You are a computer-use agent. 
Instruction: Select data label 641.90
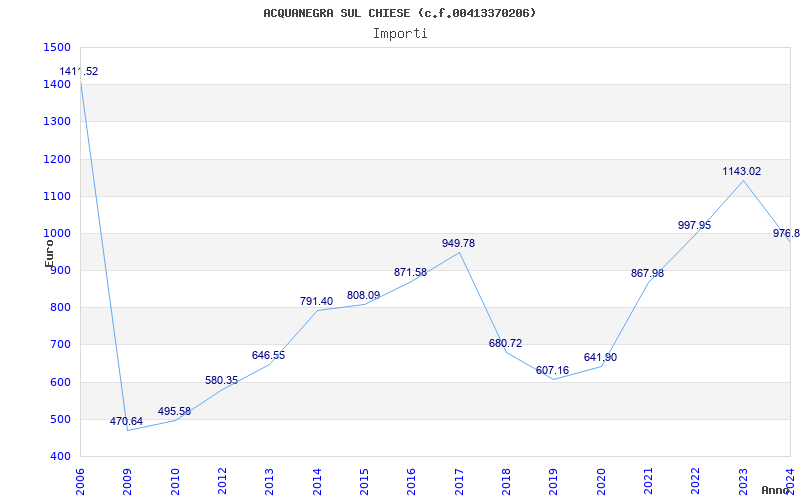point(601,357)
